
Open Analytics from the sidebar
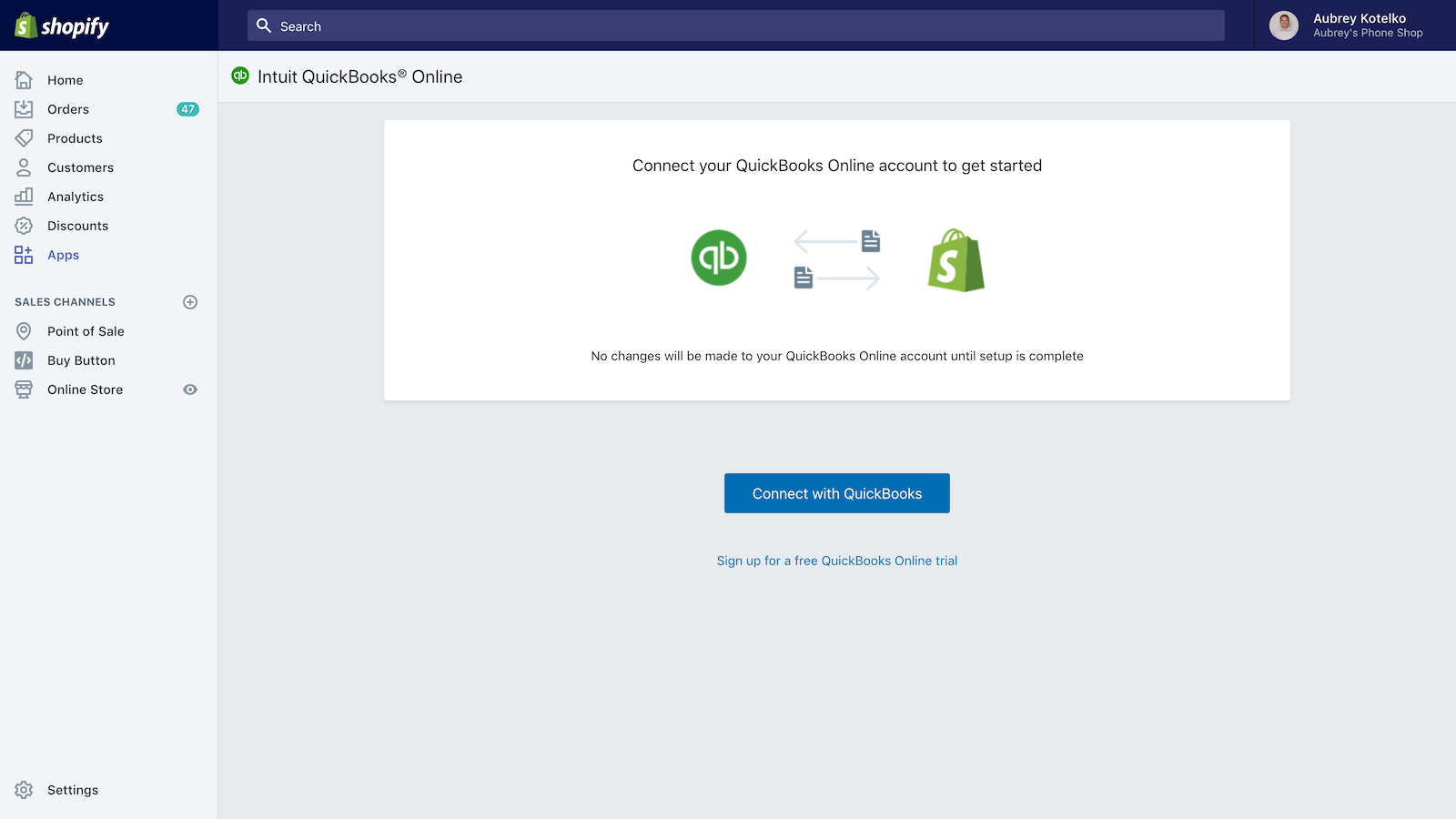point(76,197)
